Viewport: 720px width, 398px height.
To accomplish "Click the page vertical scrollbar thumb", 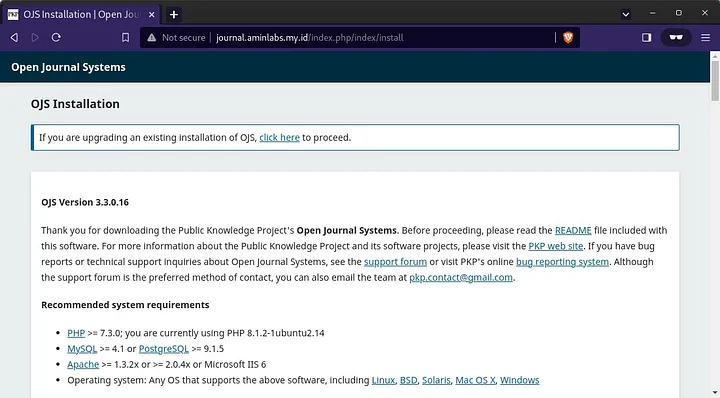I will (715, 80).
